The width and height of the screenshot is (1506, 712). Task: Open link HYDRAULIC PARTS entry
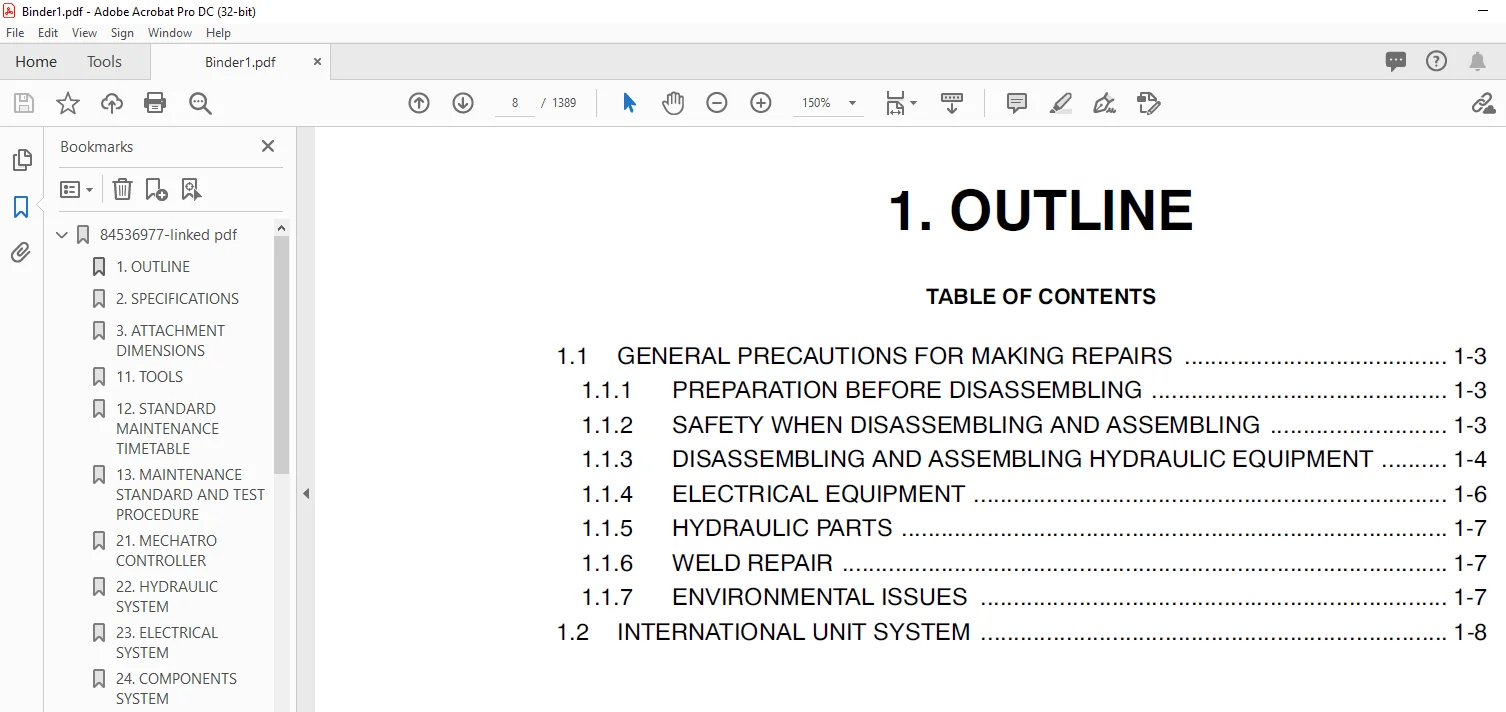[x=782, y=528]
